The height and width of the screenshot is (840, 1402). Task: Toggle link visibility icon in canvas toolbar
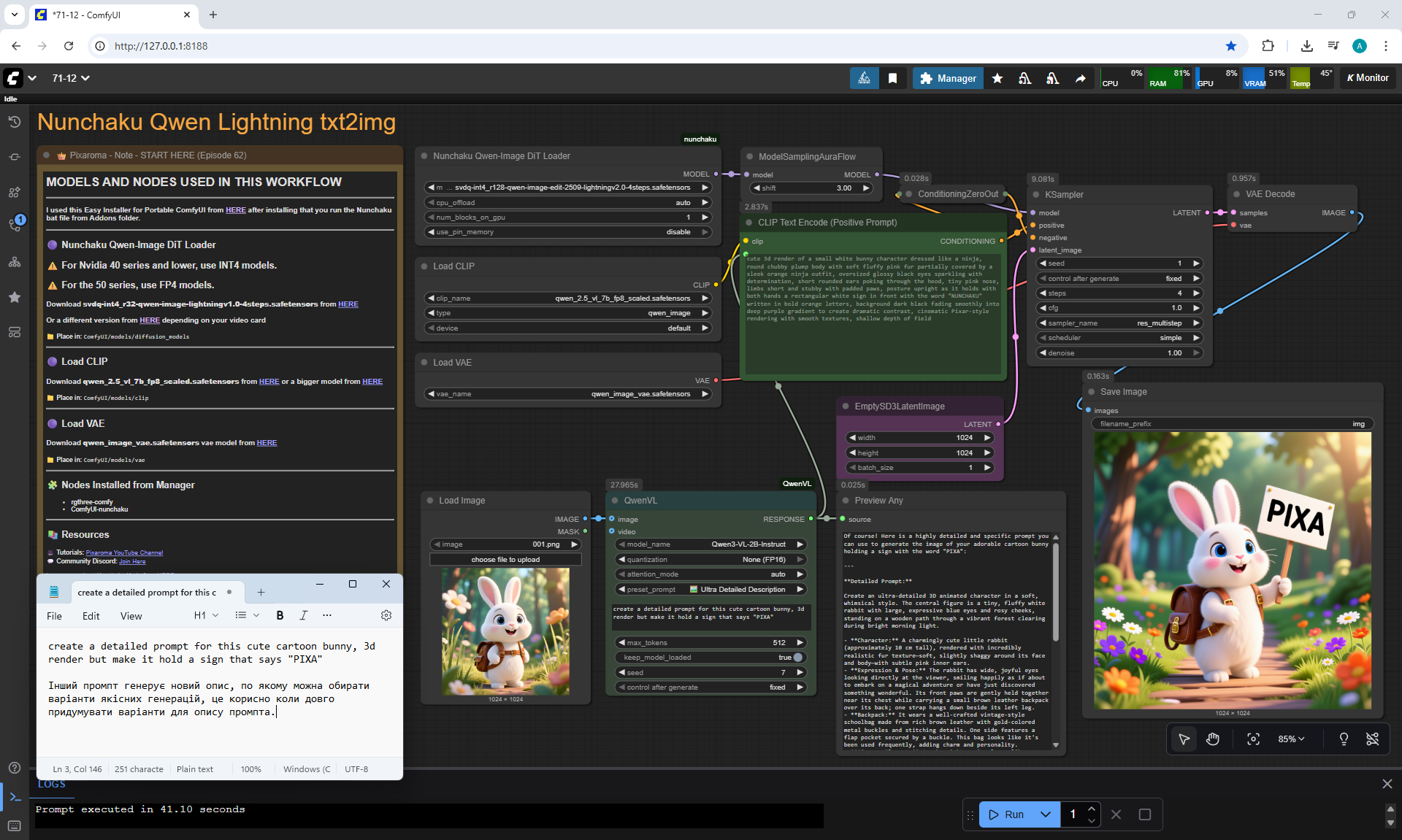pos(1372,739)
